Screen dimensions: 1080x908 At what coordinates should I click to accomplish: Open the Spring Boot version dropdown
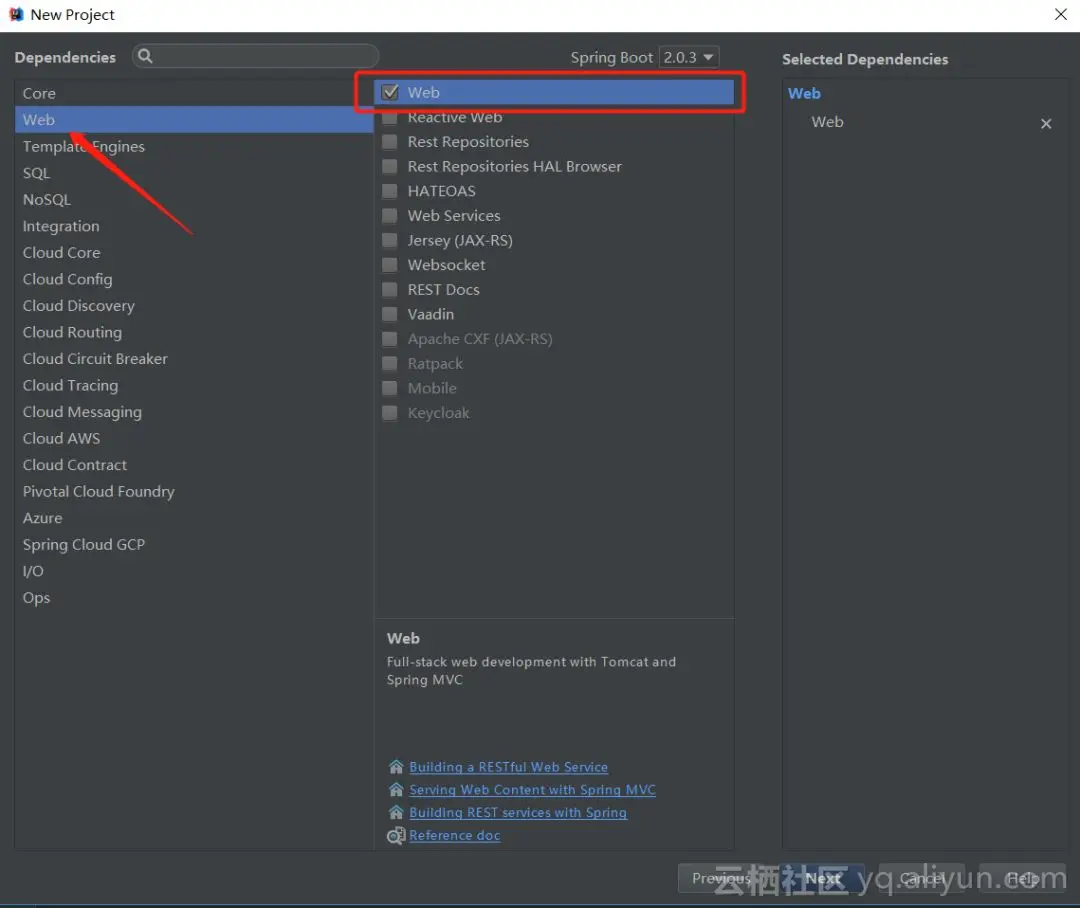689,57
